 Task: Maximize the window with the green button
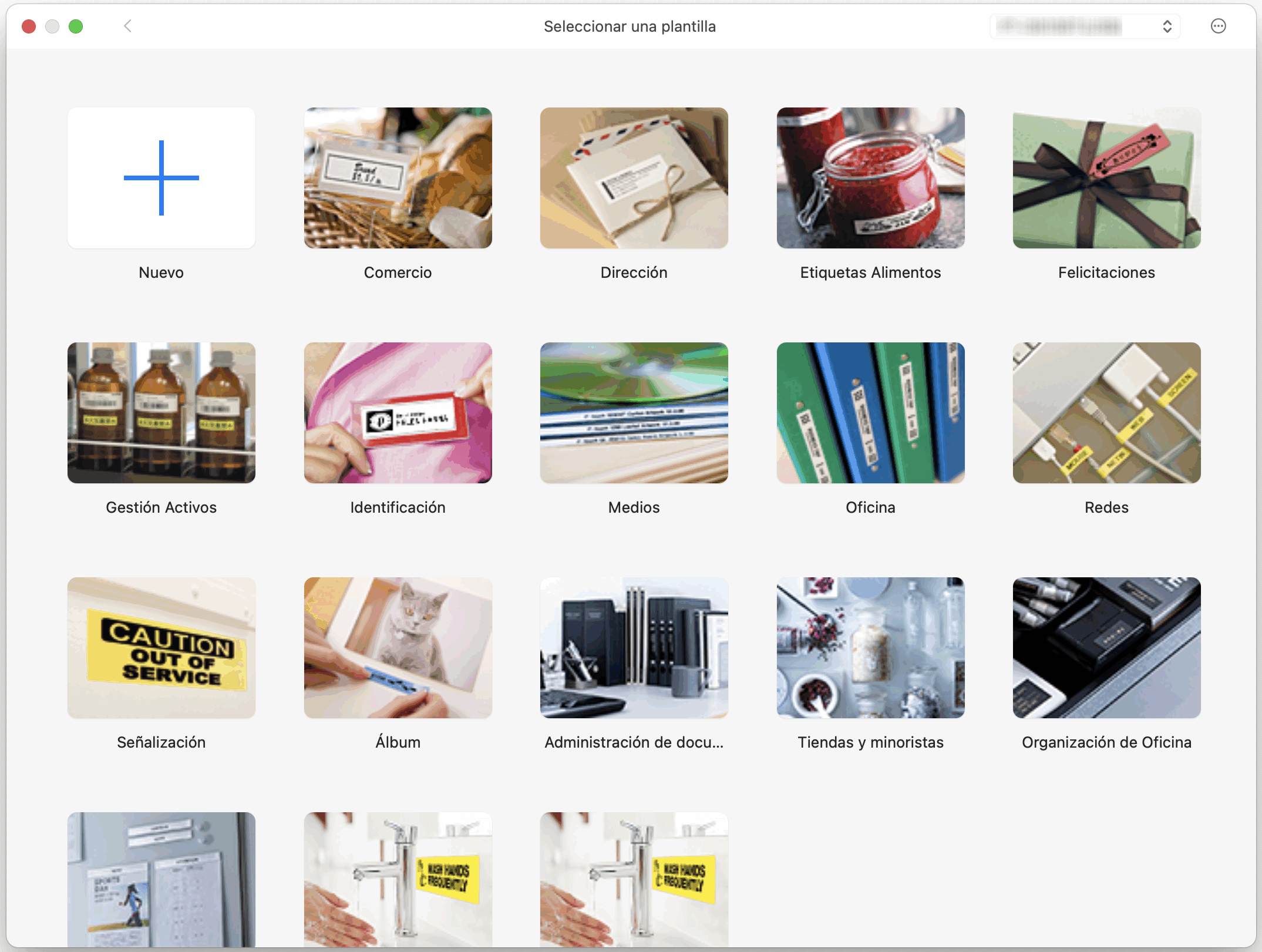76,26
